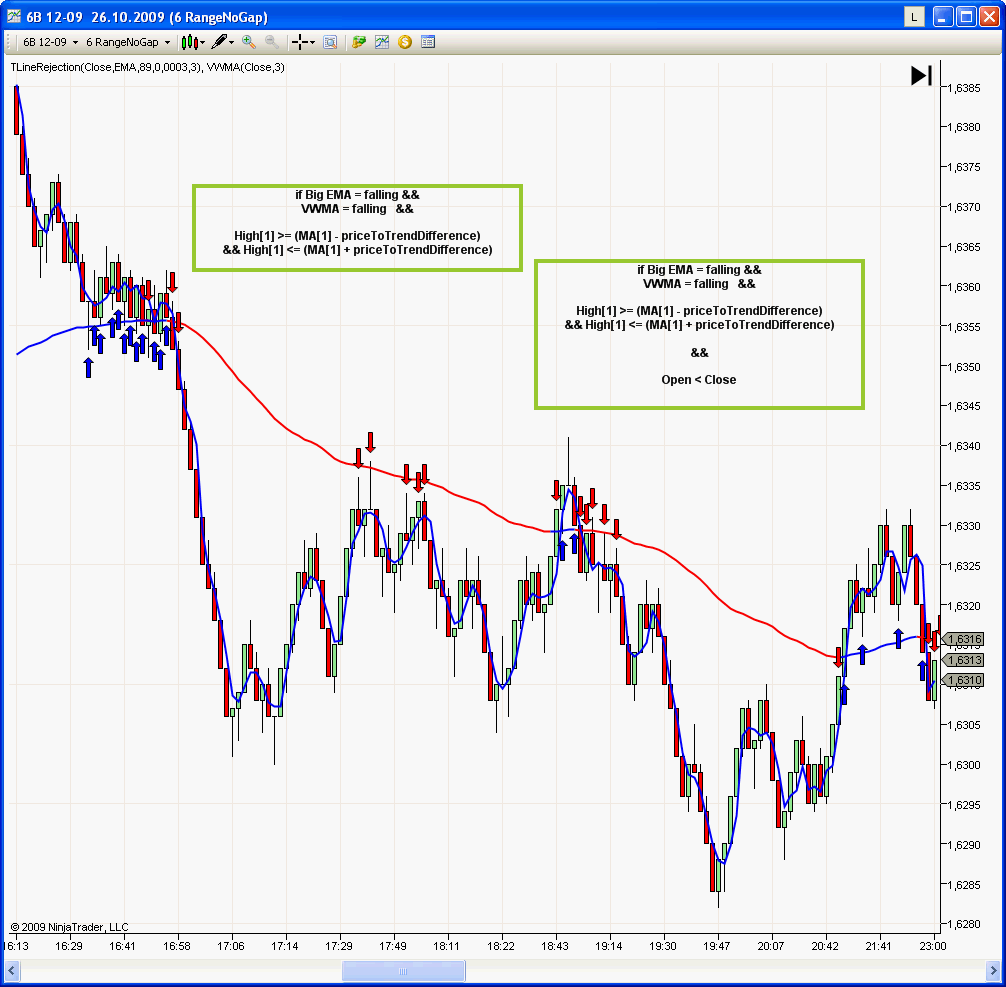
Task: Open the 6 RangeNoGap interval dropdown
Action: [x=128, y=42]
